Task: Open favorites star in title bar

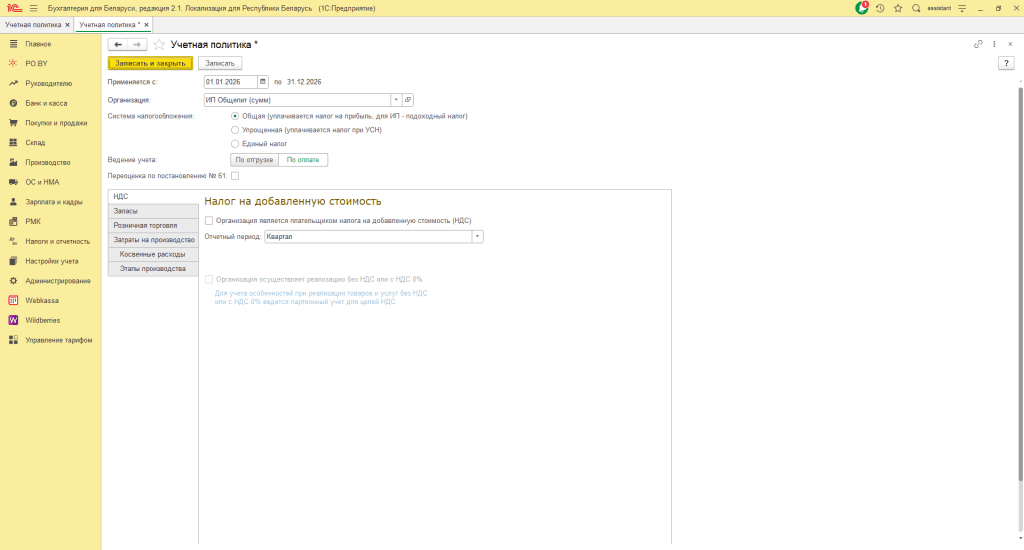Action: [x=898, y=8]
